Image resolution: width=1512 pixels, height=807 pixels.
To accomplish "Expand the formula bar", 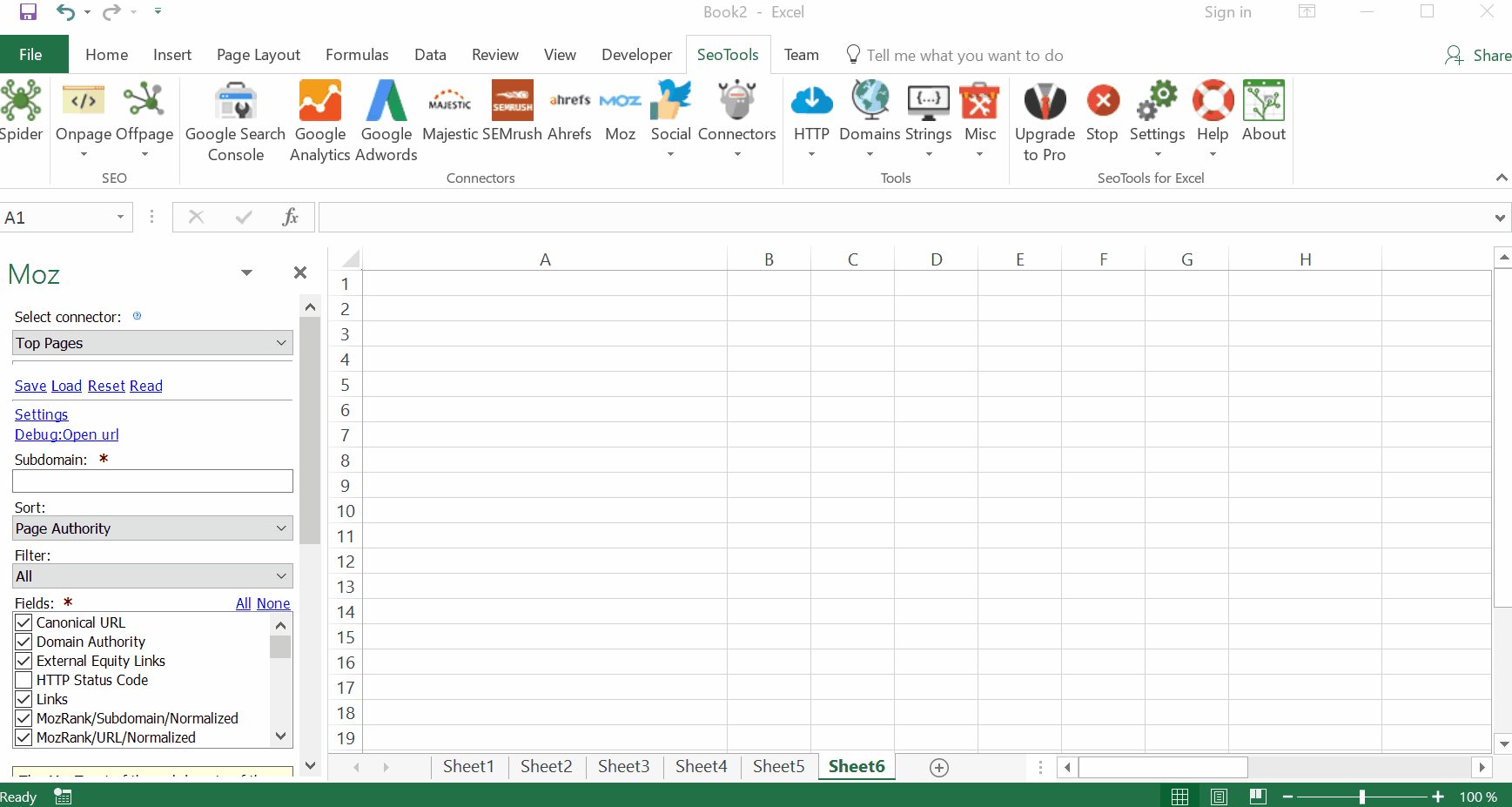I will 1500,218.
